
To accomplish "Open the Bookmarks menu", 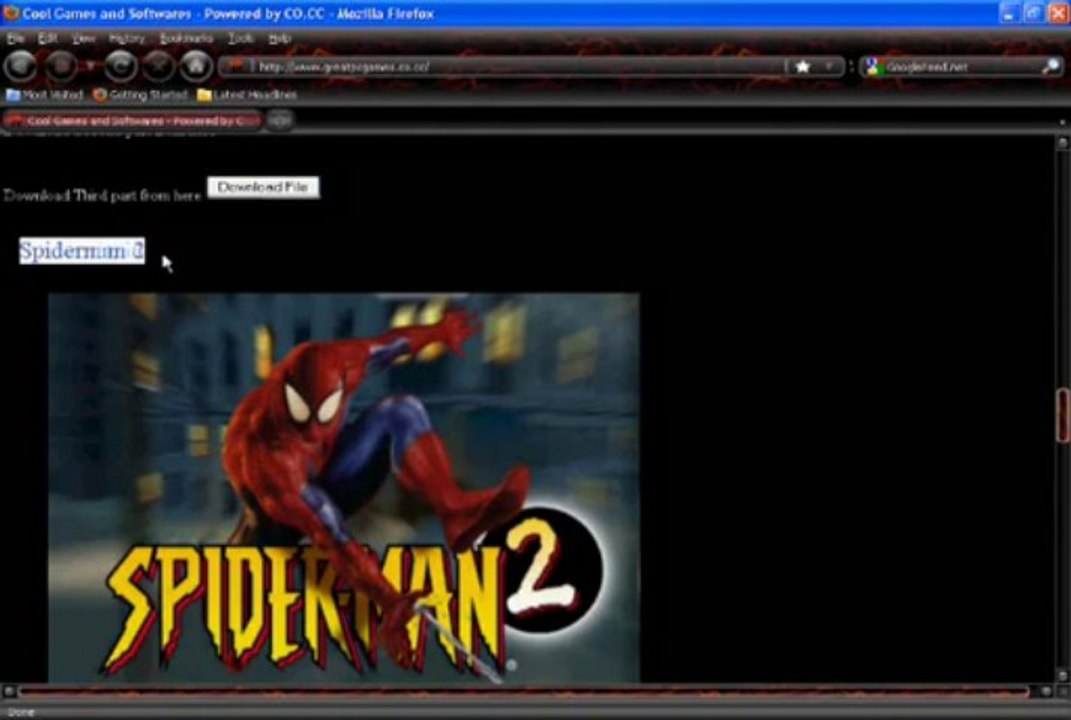I will point(186,38).
